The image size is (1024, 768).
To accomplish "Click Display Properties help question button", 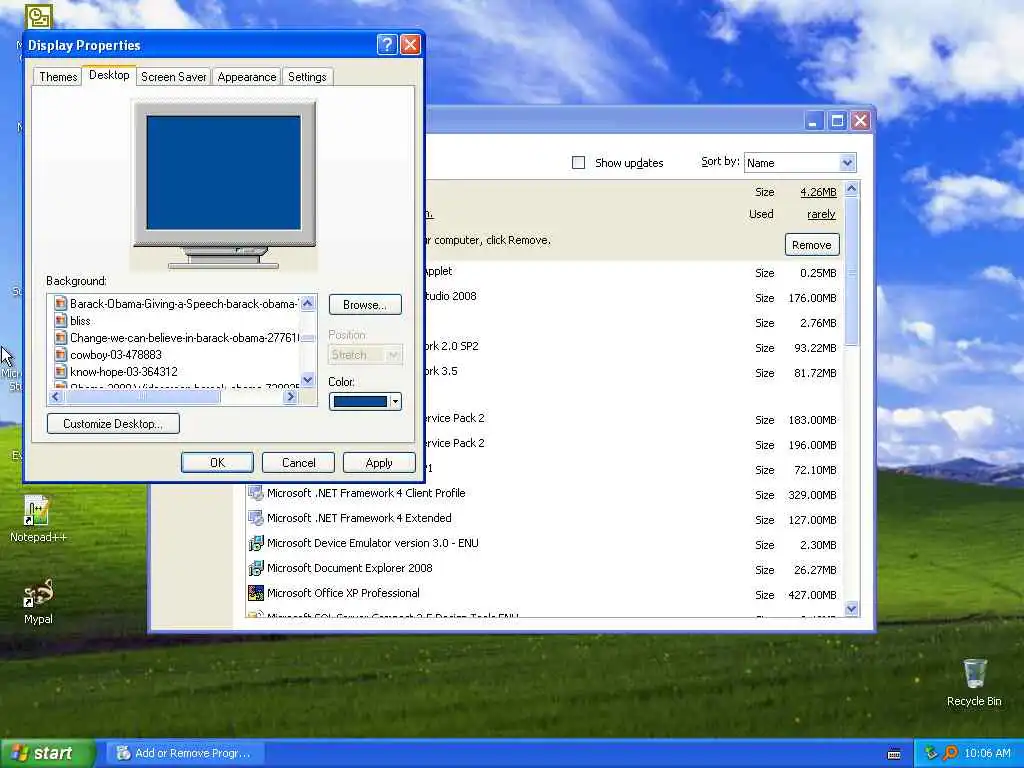I will [387, 44].
